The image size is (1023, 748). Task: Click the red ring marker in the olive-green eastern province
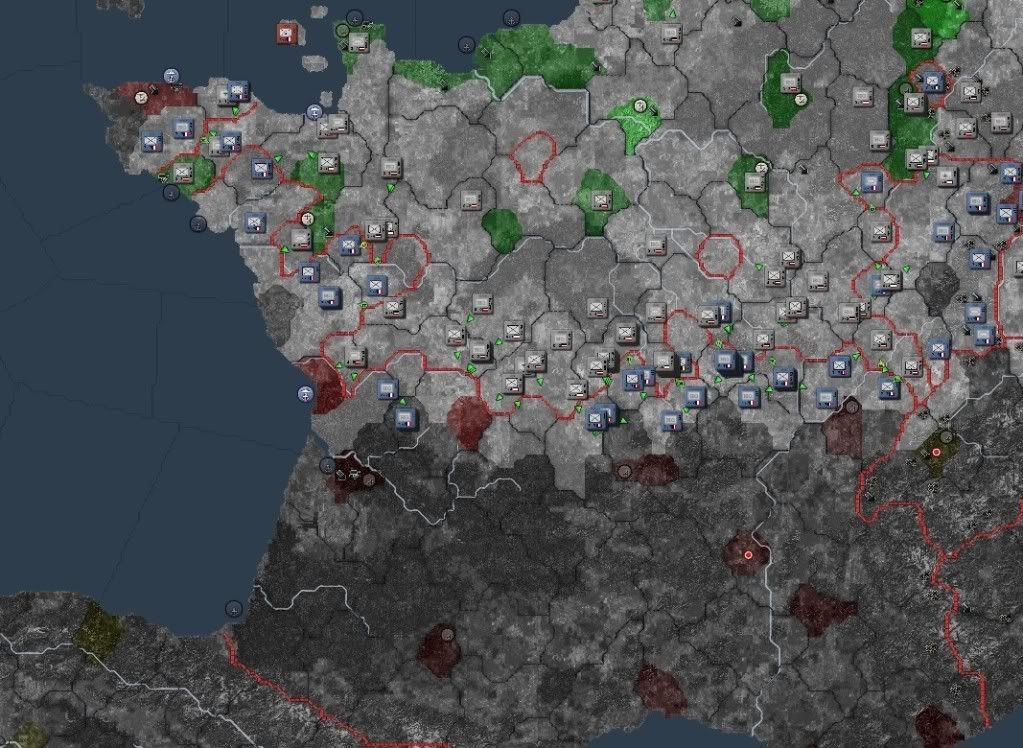click(937, 452)
